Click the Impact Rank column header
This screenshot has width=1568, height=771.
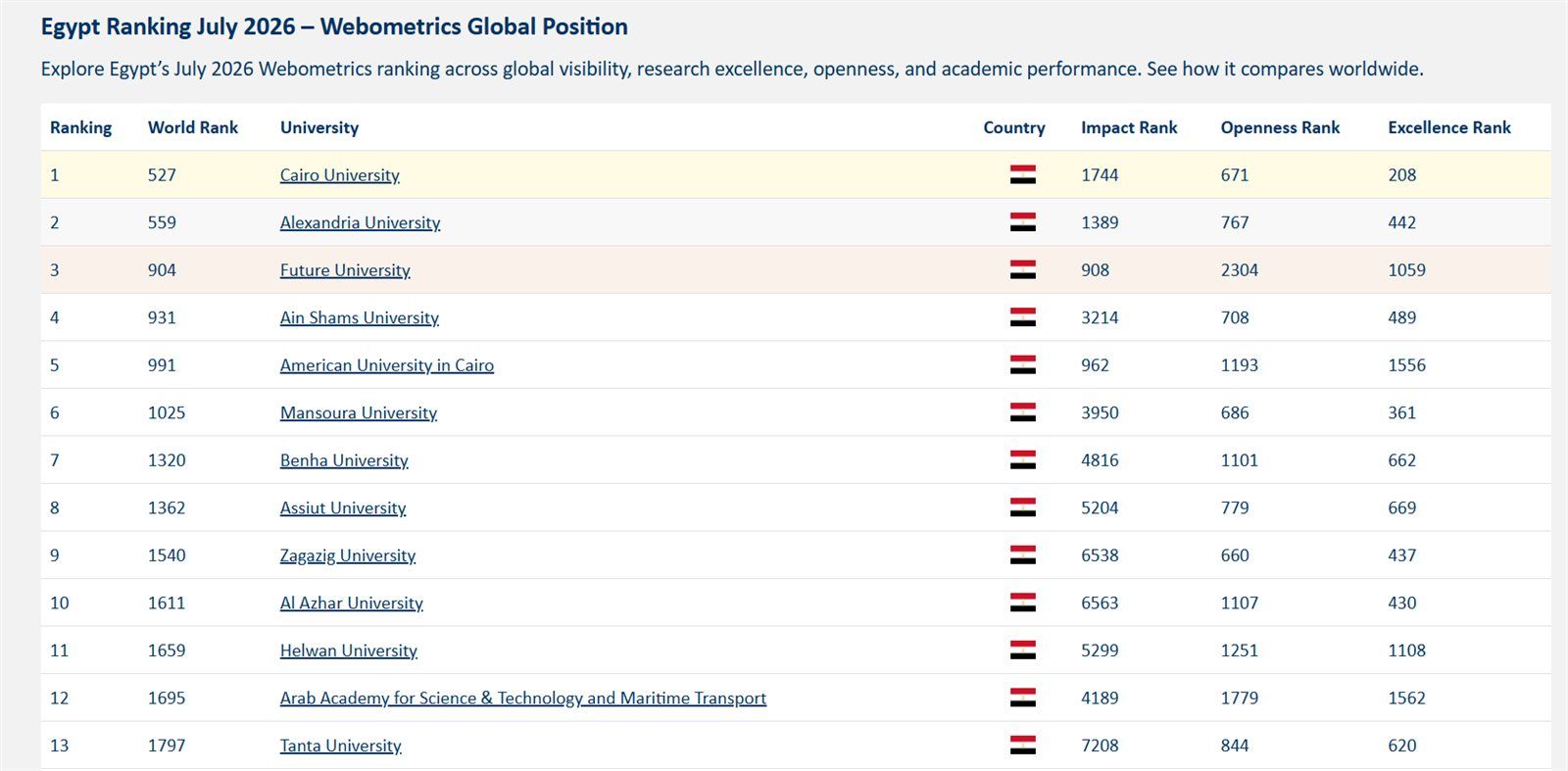(x=1129, y=127)
